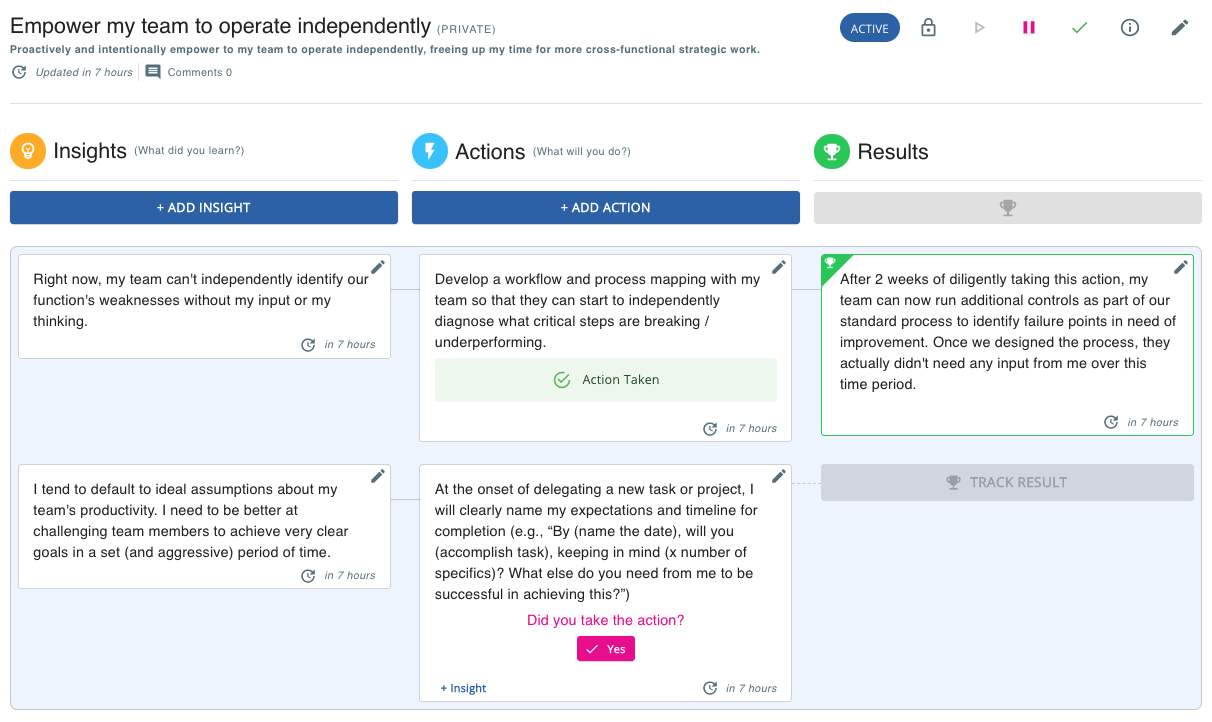Edit the goal title with pencil icon
This screenshot has width=1212, height=722.
[x=1180, y=28]
